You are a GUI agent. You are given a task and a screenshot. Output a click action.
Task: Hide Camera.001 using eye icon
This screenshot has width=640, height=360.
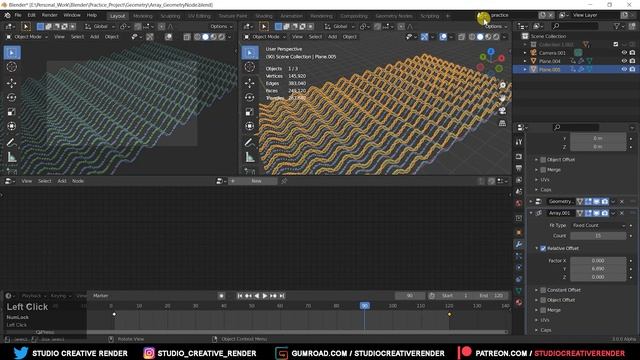click(624, 53)
